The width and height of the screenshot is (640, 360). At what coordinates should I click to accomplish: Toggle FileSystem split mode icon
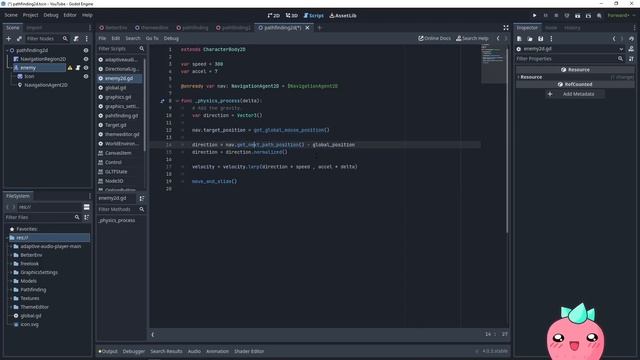87,207
